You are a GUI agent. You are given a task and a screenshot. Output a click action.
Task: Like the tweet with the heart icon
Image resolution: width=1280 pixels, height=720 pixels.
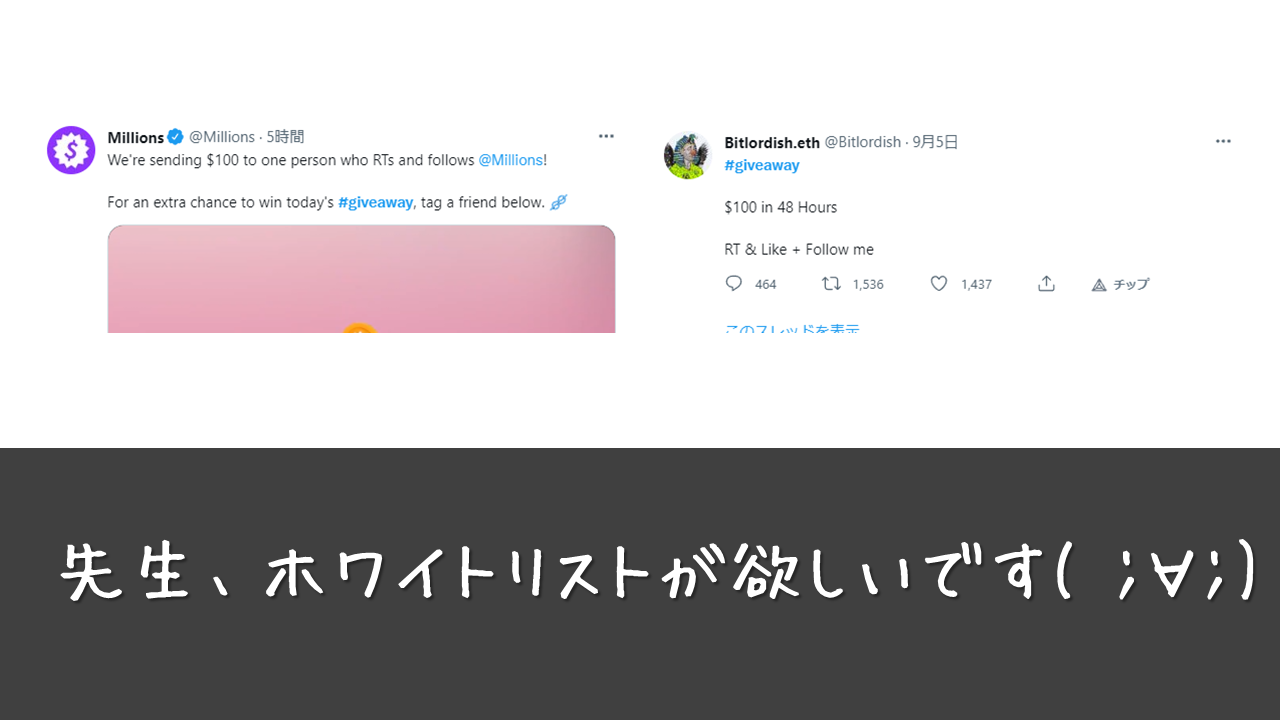[939, 284]
